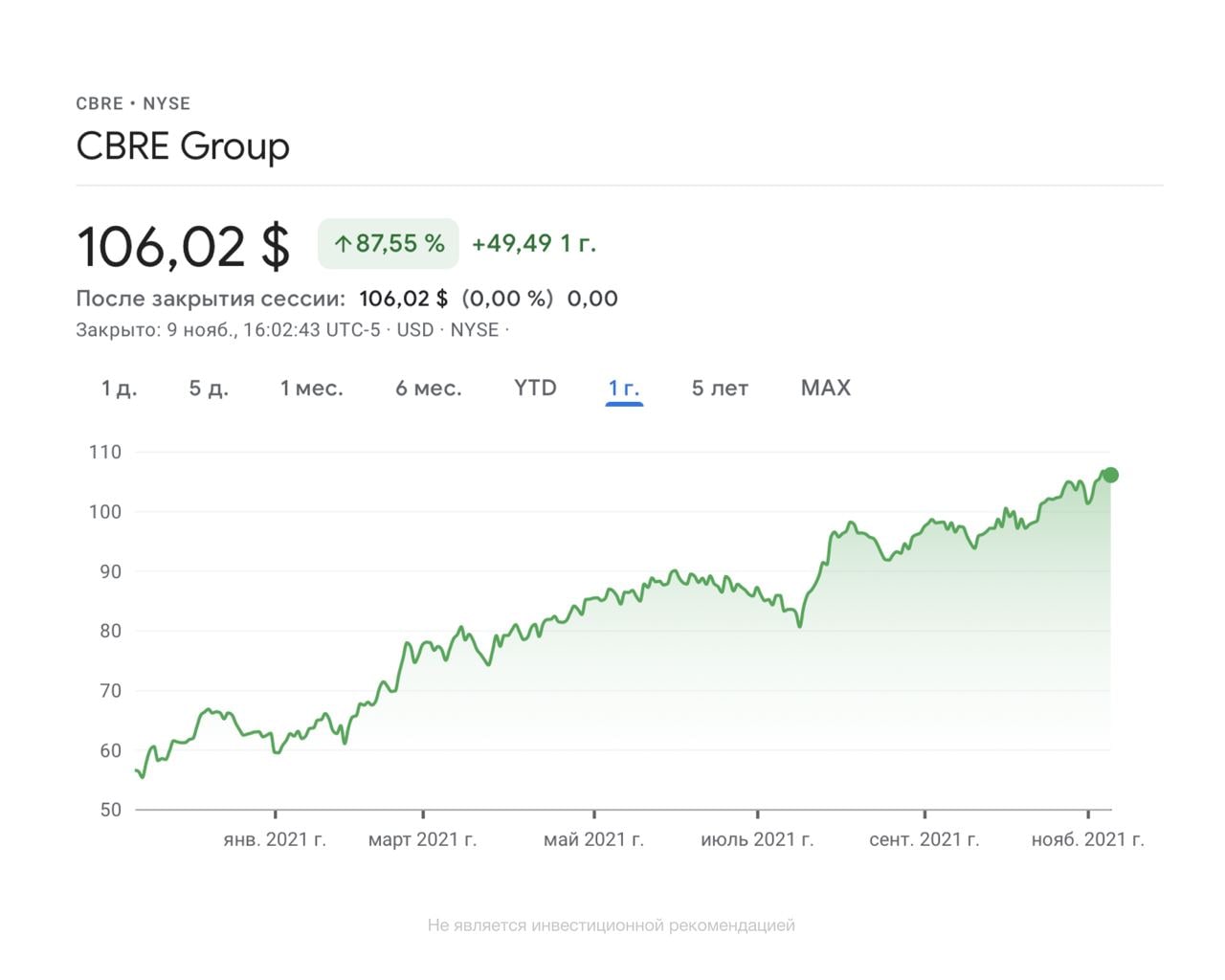Screen dimensions: 1225x980
Task: Click the 87,55 % change badge
Action: coord(389,243)
